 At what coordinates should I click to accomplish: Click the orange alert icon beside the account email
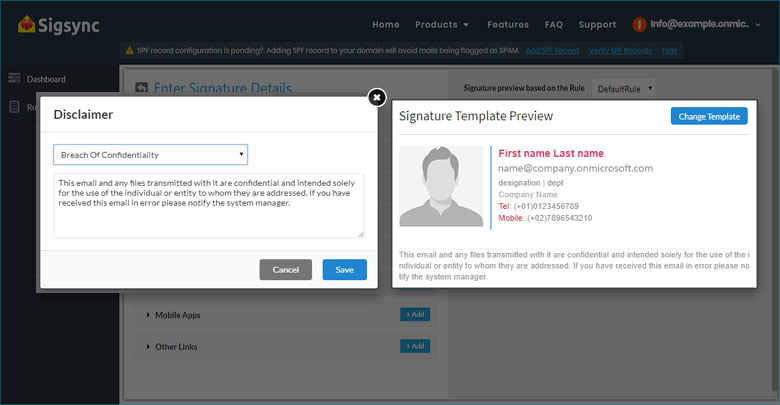(x=639, y=24)
